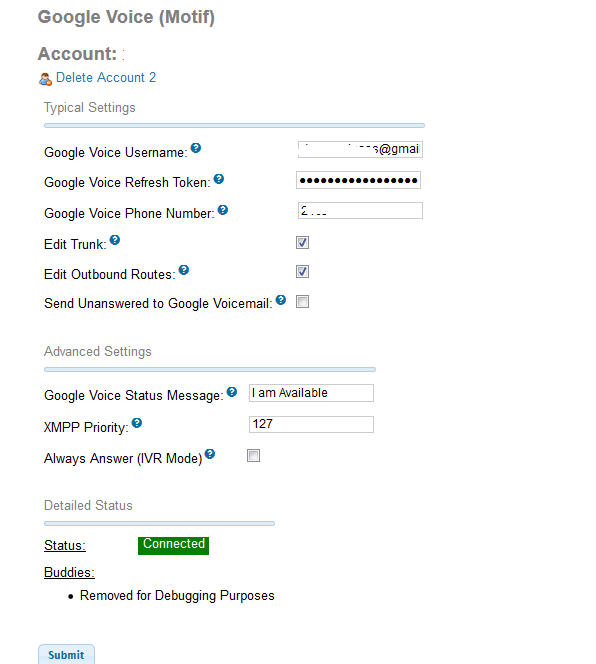
Task: Click the XMPP Priority field showing 127
Action: click(311, 424)
